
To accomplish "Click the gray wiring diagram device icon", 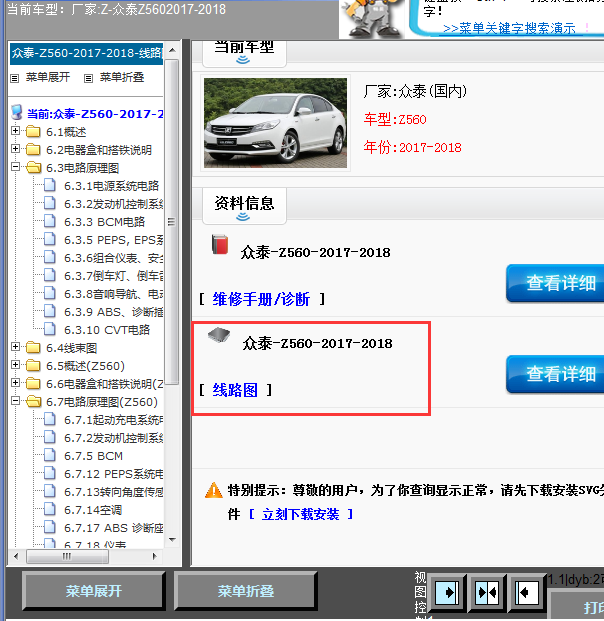I will pos(219,335).
